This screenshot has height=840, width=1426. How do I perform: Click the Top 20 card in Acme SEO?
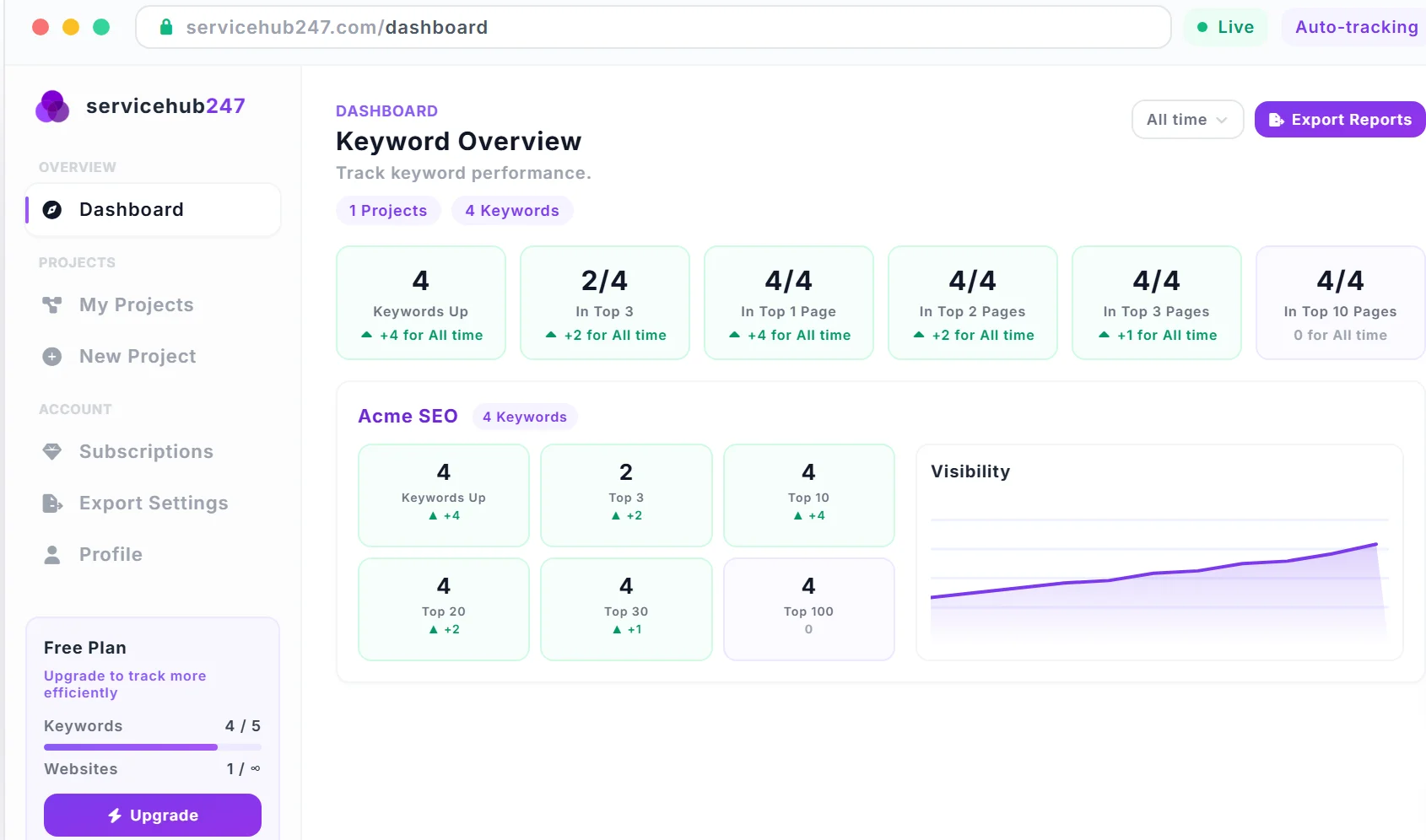coord(444,610)
